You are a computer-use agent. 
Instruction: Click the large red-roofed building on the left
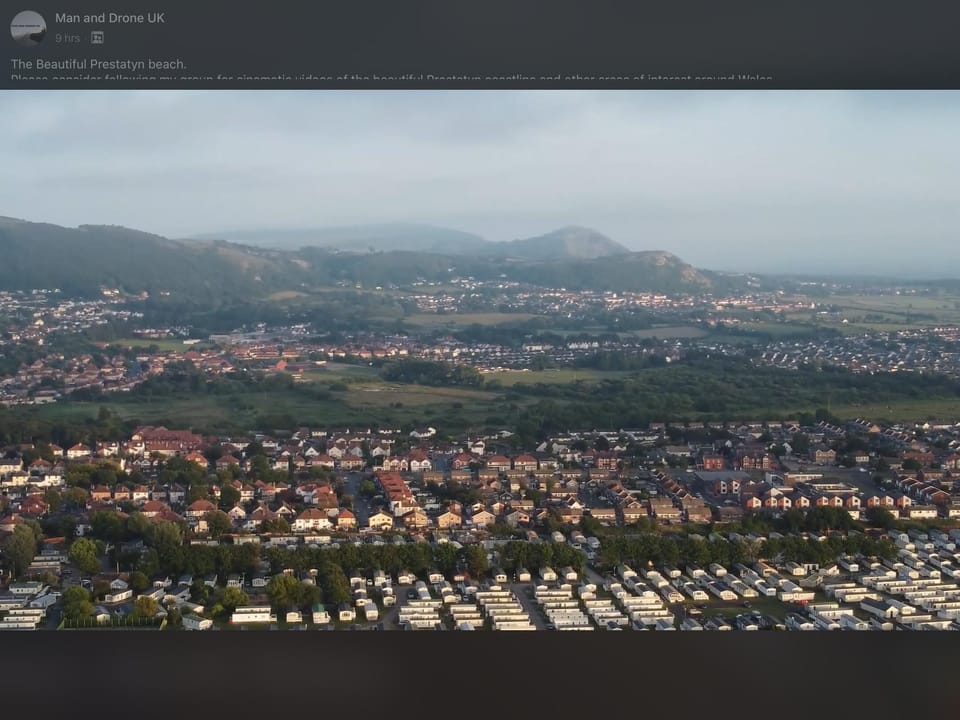pyautogui.click(x=165, y=439)
